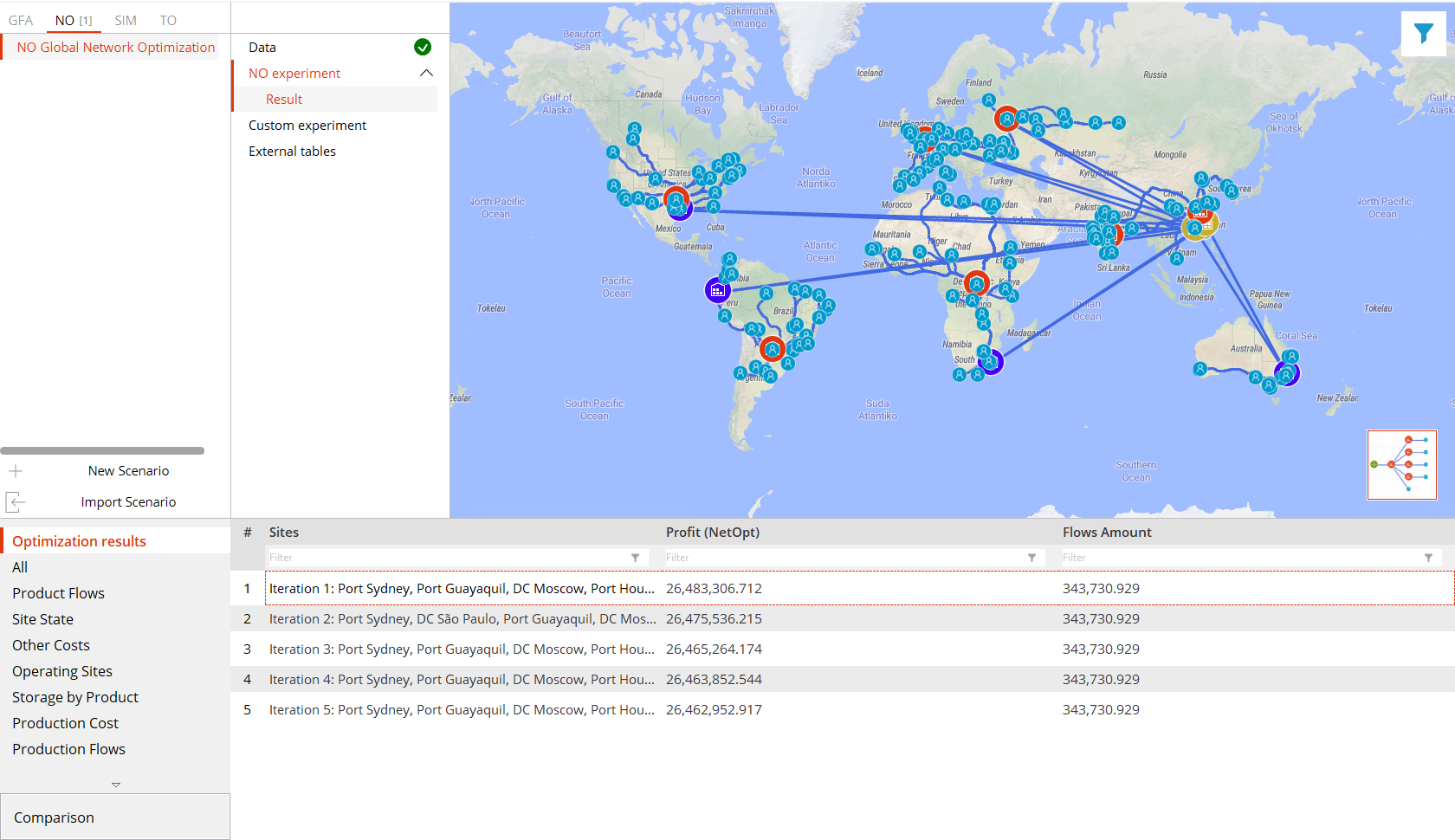Click the Port Guayaquil factory marker on map
This screenshot has width=1455, height=840.
click(x=717, y=291)
